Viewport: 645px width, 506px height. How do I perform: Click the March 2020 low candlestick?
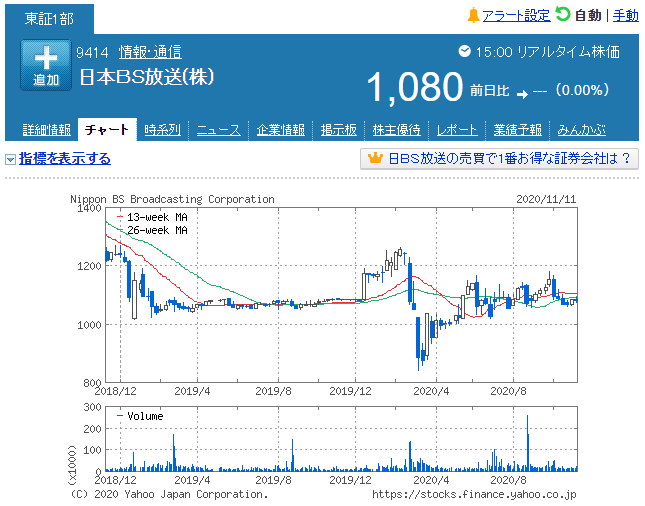419,344
